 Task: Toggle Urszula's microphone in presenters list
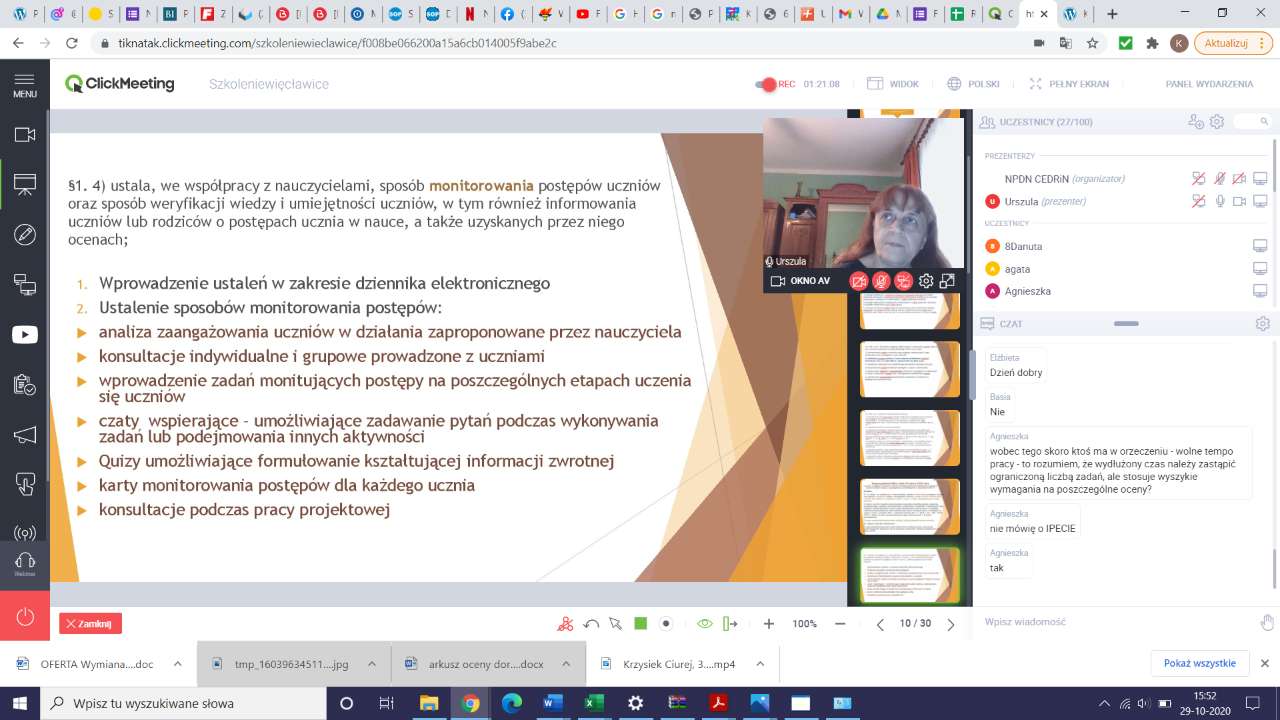pos(1219,201)
